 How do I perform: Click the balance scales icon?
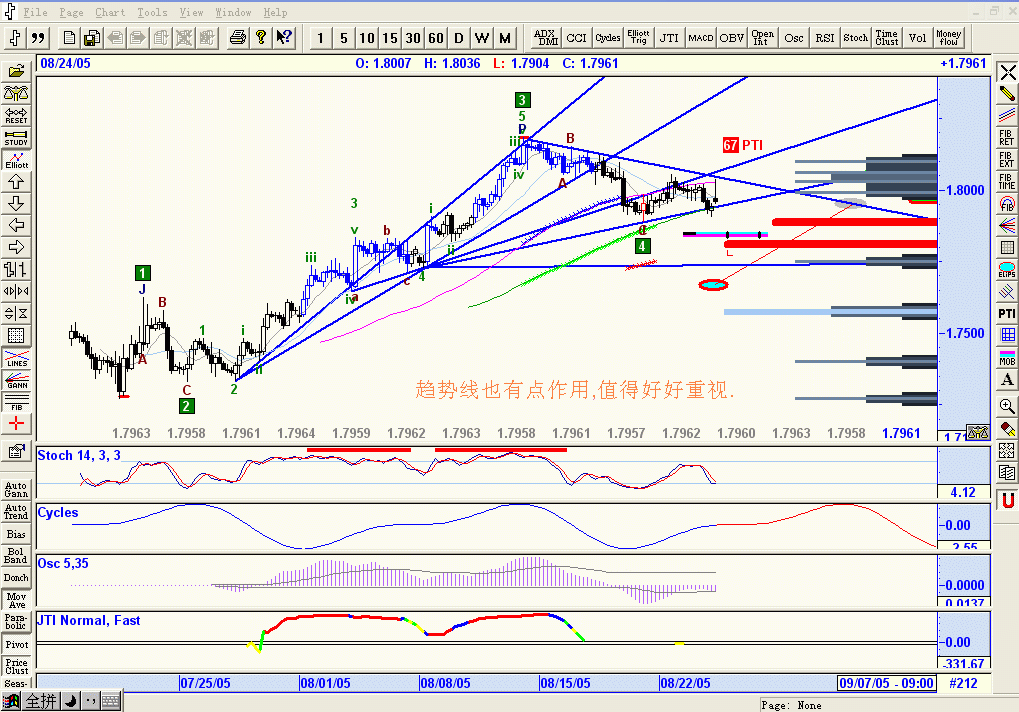coord(16,94)
